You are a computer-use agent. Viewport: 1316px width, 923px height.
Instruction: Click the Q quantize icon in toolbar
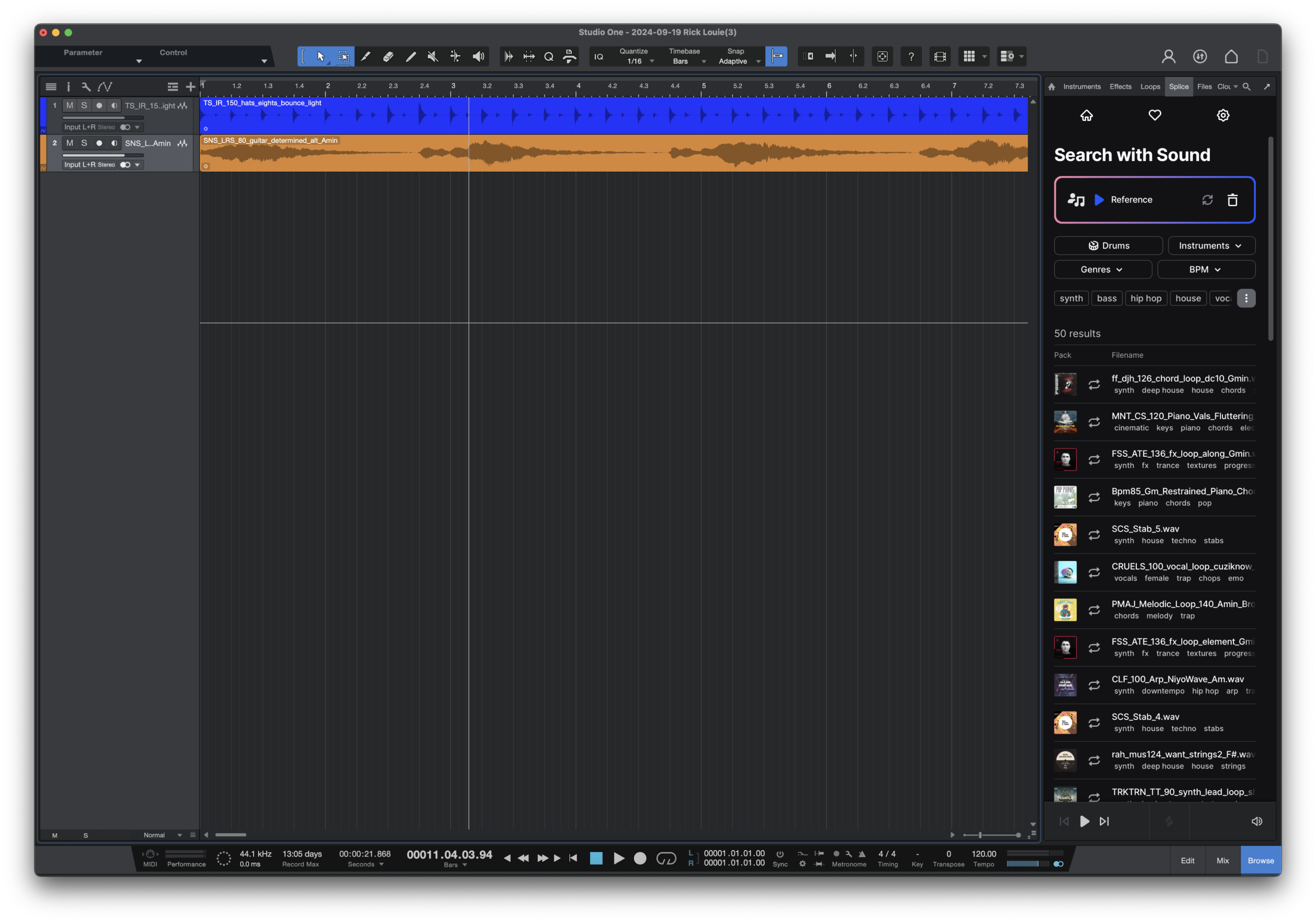pos(549,56)
